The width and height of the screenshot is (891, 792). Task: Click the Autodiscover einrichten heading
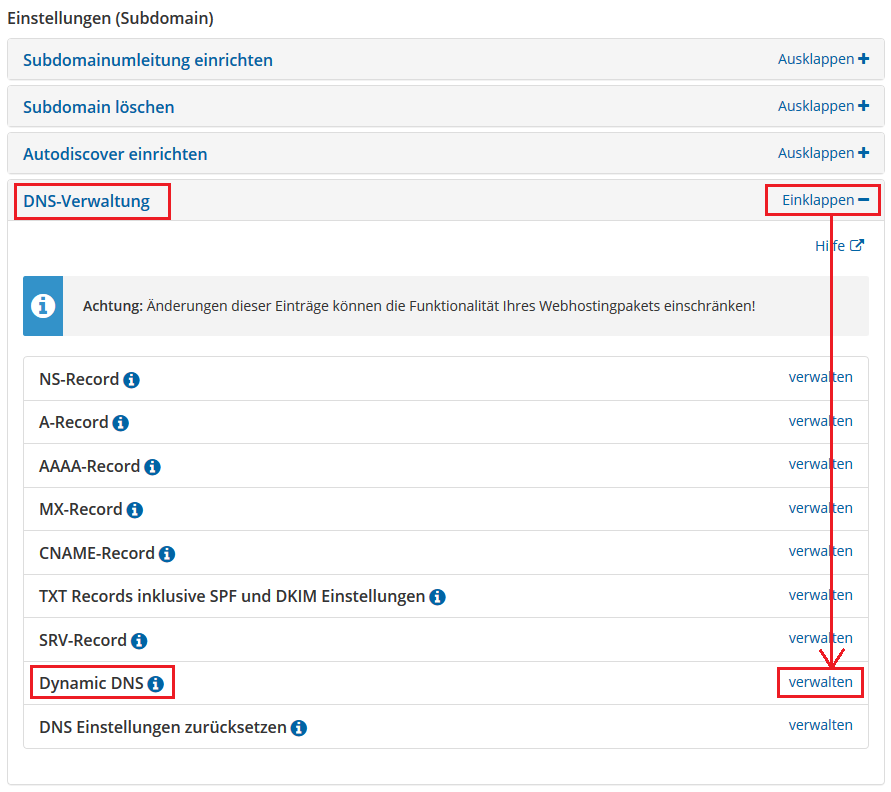pyautogui.click(x=115, y=155)
